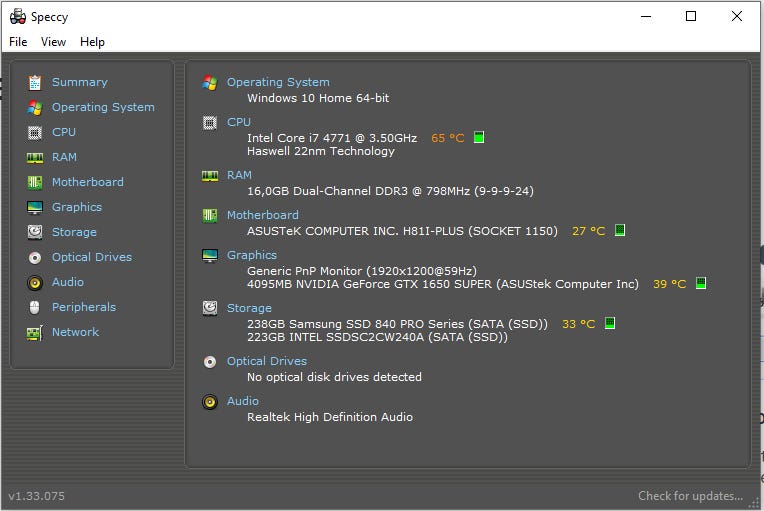
Task: Click the RAM stick icon in sidebar
Action: point(35,158)
